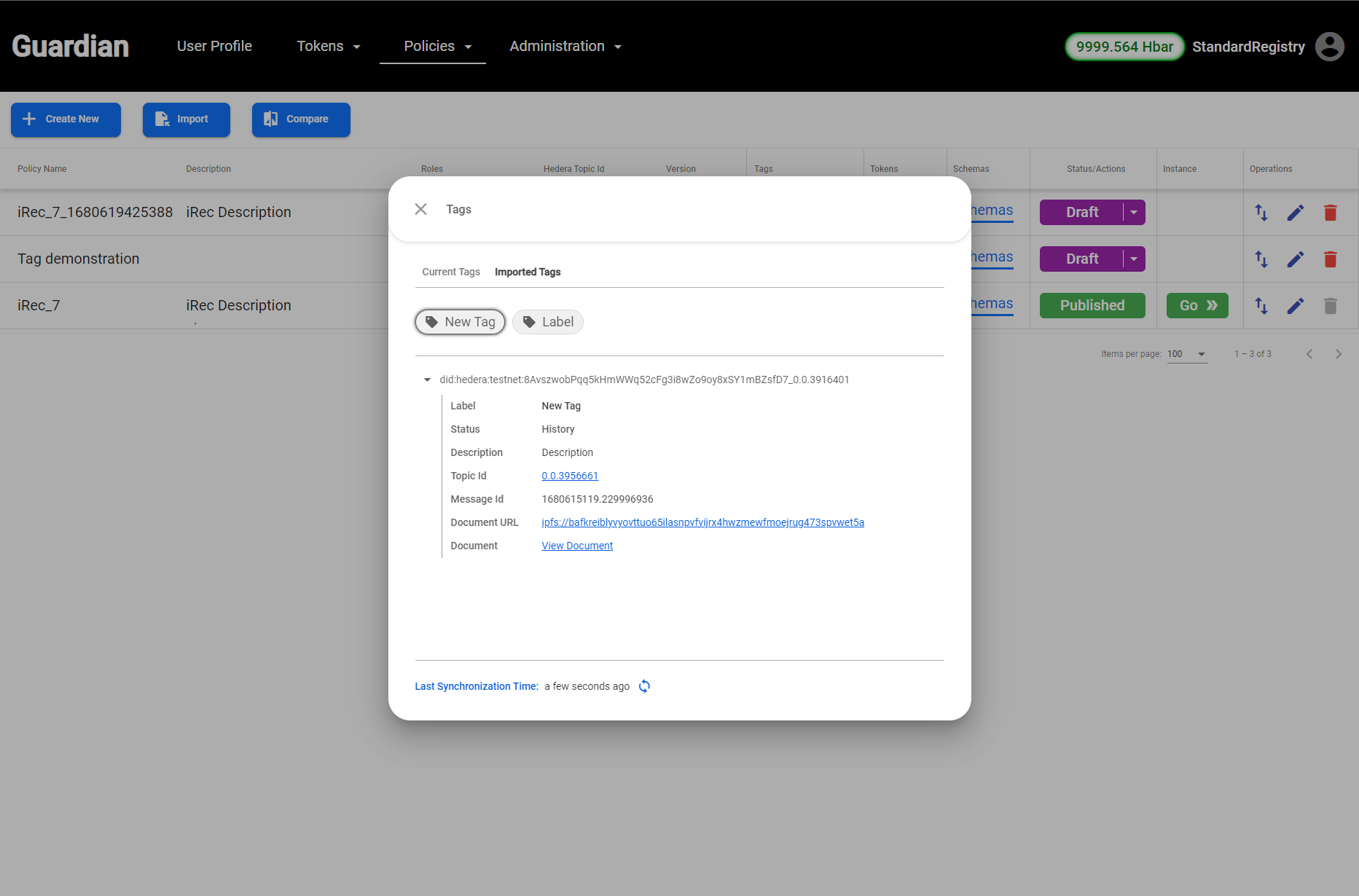1359x896 pixels.
Task: Open the Tokens menu
Action: pos(329,47)
